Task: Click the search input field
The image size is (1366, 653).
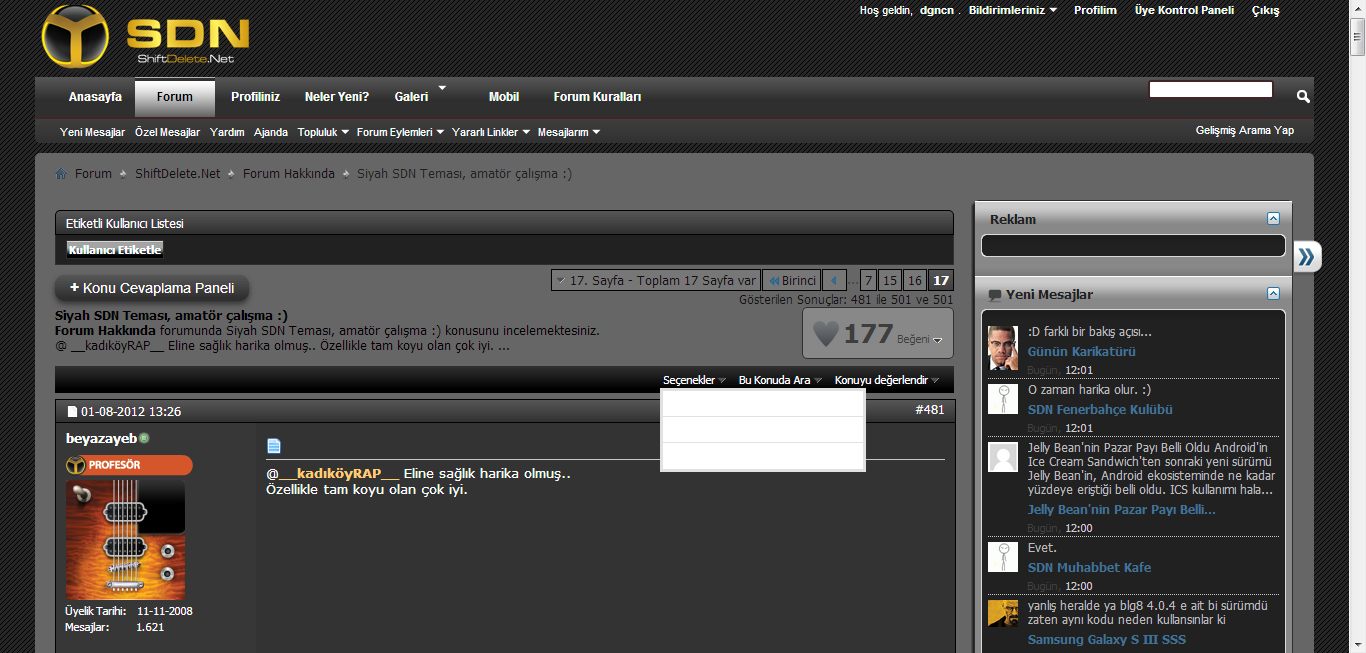Action: tap(1211, 90)
